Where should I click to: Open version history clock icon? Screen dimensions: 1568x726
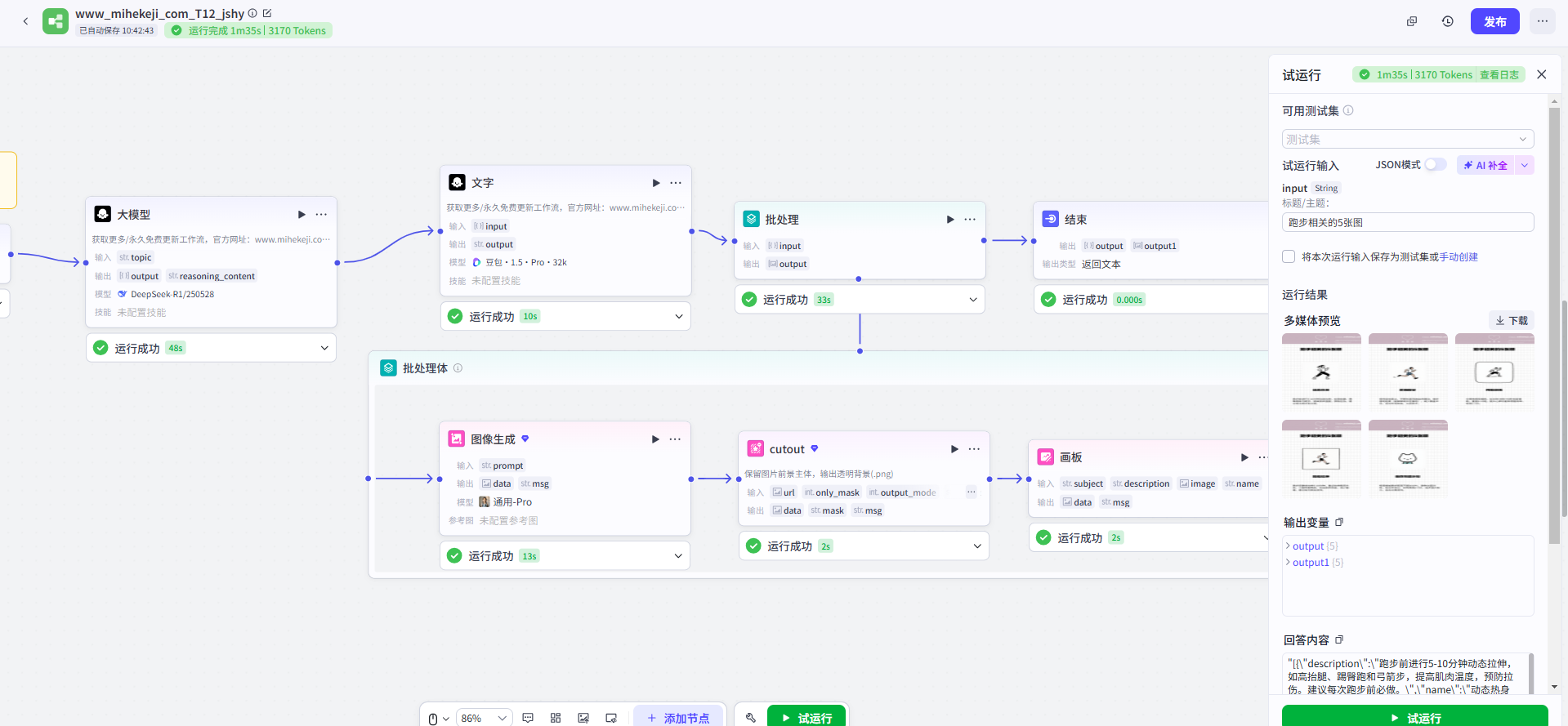coord(1447,21)
